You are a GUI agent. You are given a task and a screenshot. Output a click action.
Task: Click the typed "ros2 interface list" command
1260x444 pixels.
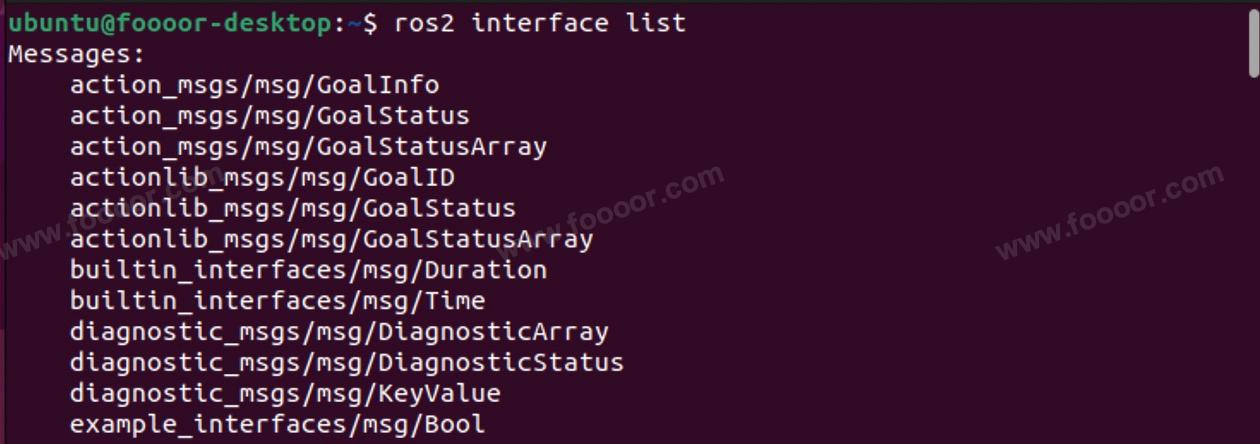pyautogui.click(x=540, y=23)
